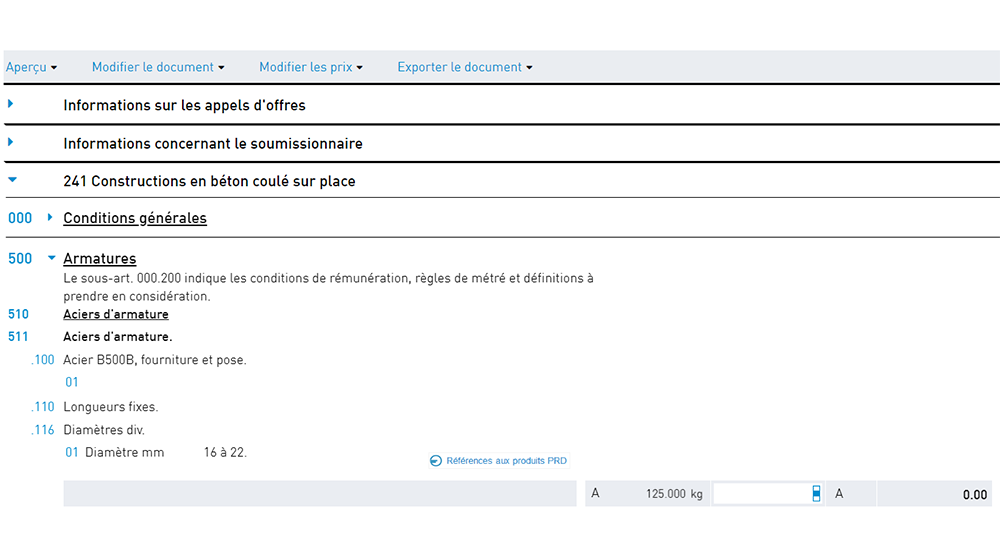Screen dimensions: 1000x558
Task: Click the blue calculator icon in price field
Action: [x=816, y=494]
